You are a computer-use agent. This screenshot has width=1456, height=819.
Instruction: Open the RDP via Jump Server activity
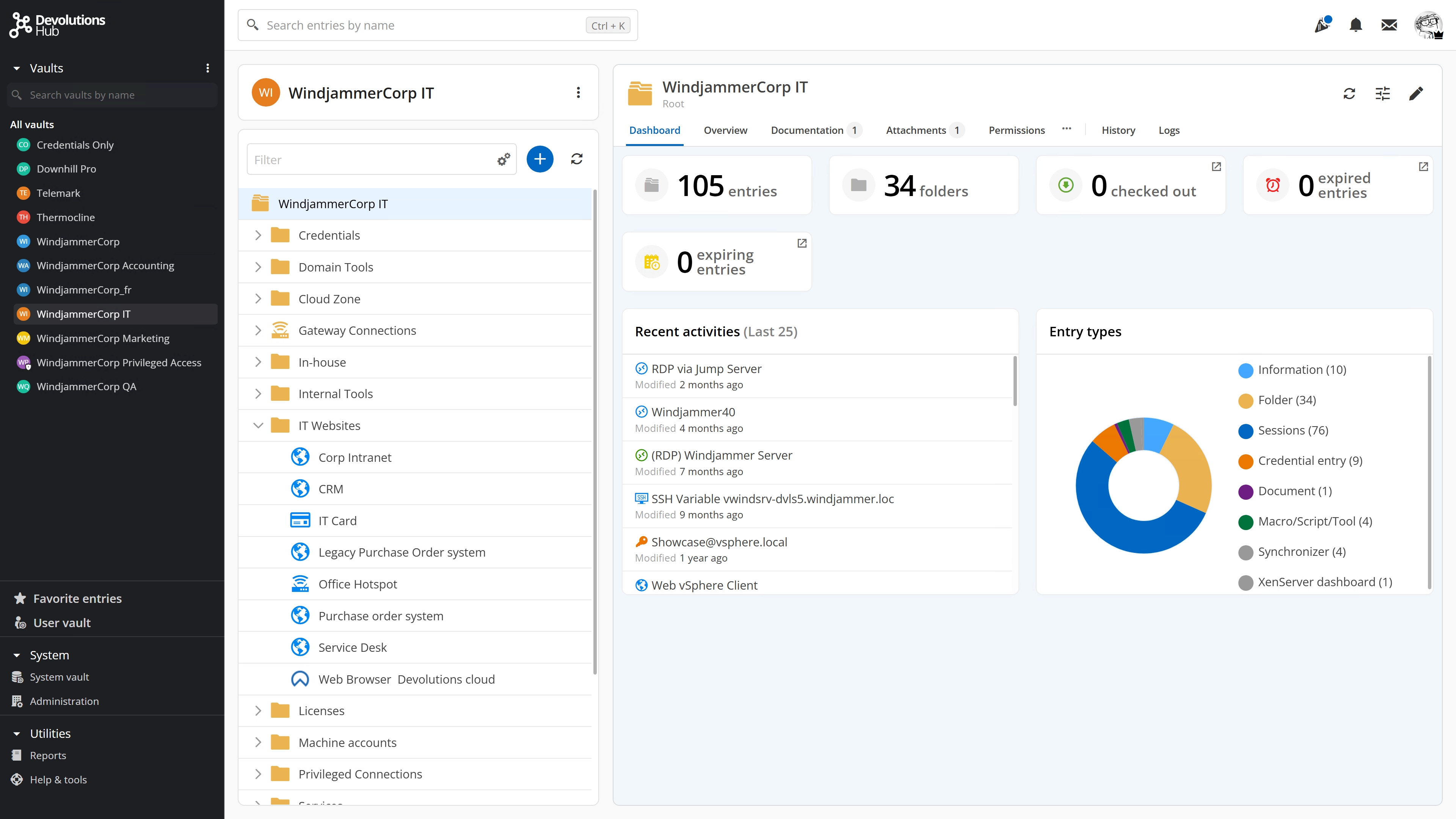(x=706, y=369)
